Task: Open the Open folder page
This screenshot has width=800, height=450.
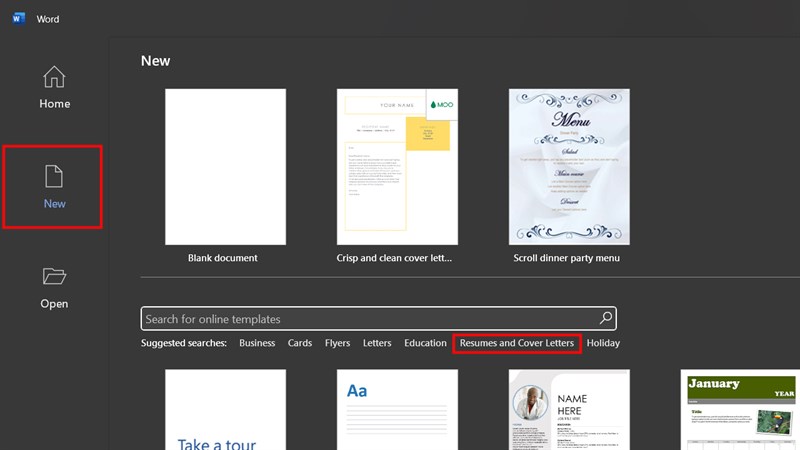Action: 54,288
